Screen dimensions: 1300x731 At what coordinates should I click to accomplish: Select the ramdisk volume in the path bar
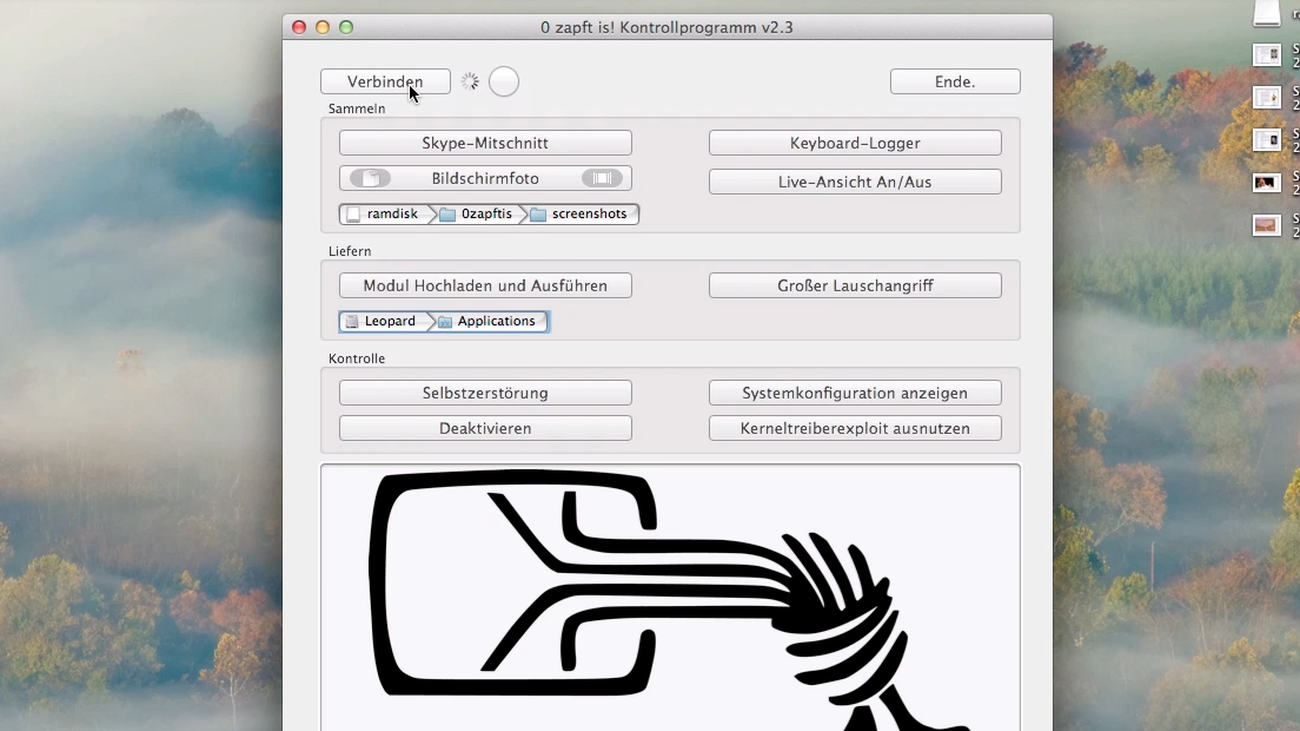pyautogui.click(x=383, y=214)
